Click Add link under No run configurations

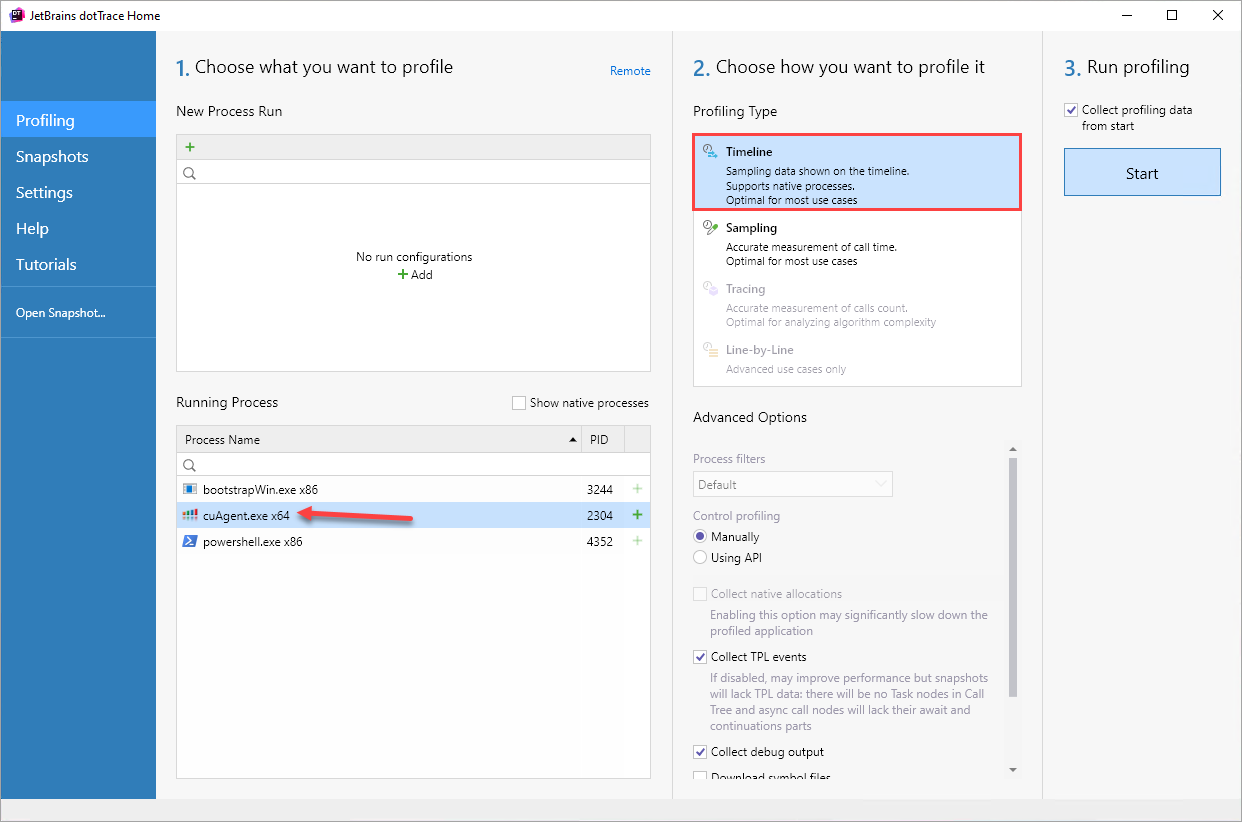[x=415, y=275]
